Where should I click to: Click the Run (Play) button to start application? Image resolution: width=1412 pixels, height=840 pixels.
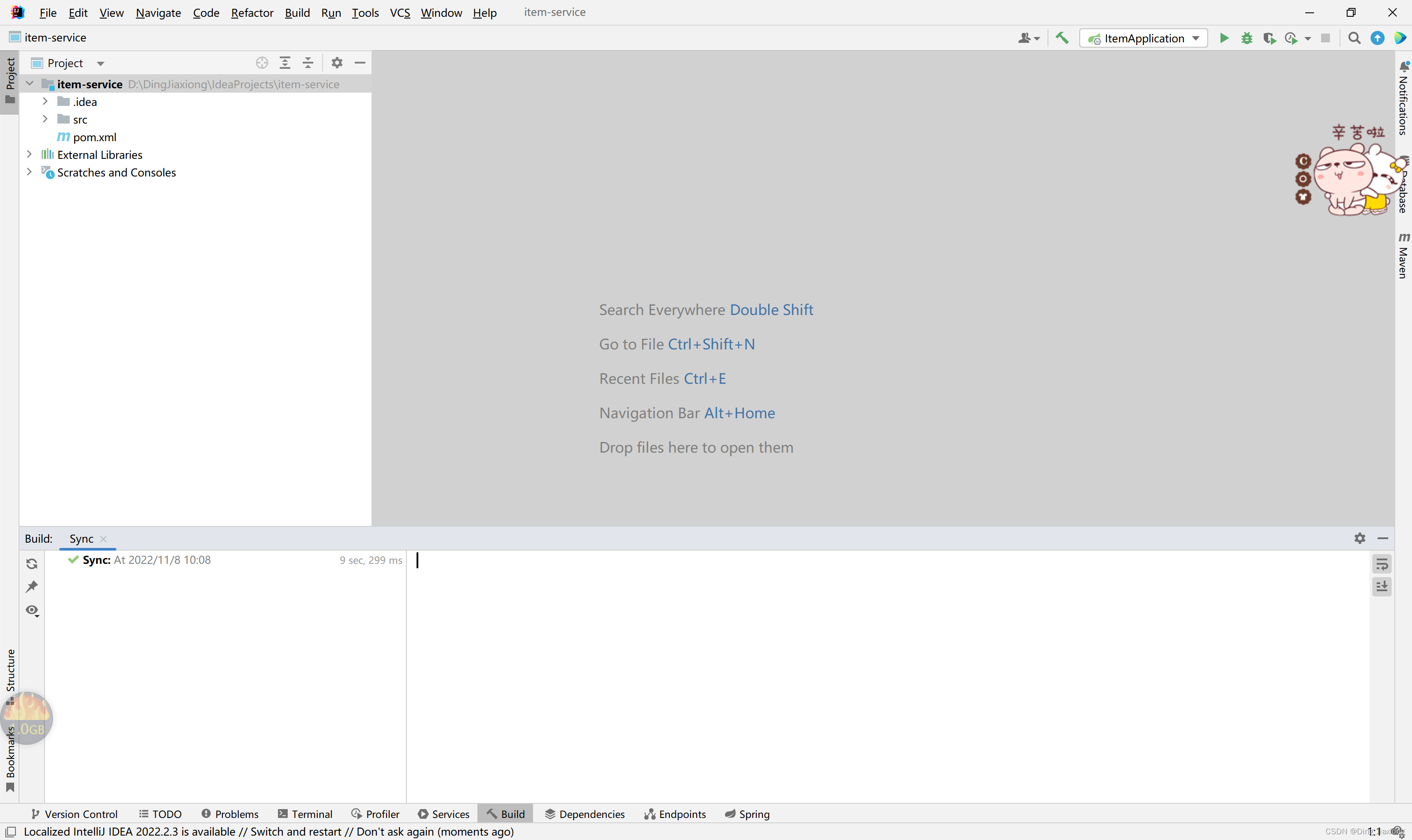[x=1223, y=38]
